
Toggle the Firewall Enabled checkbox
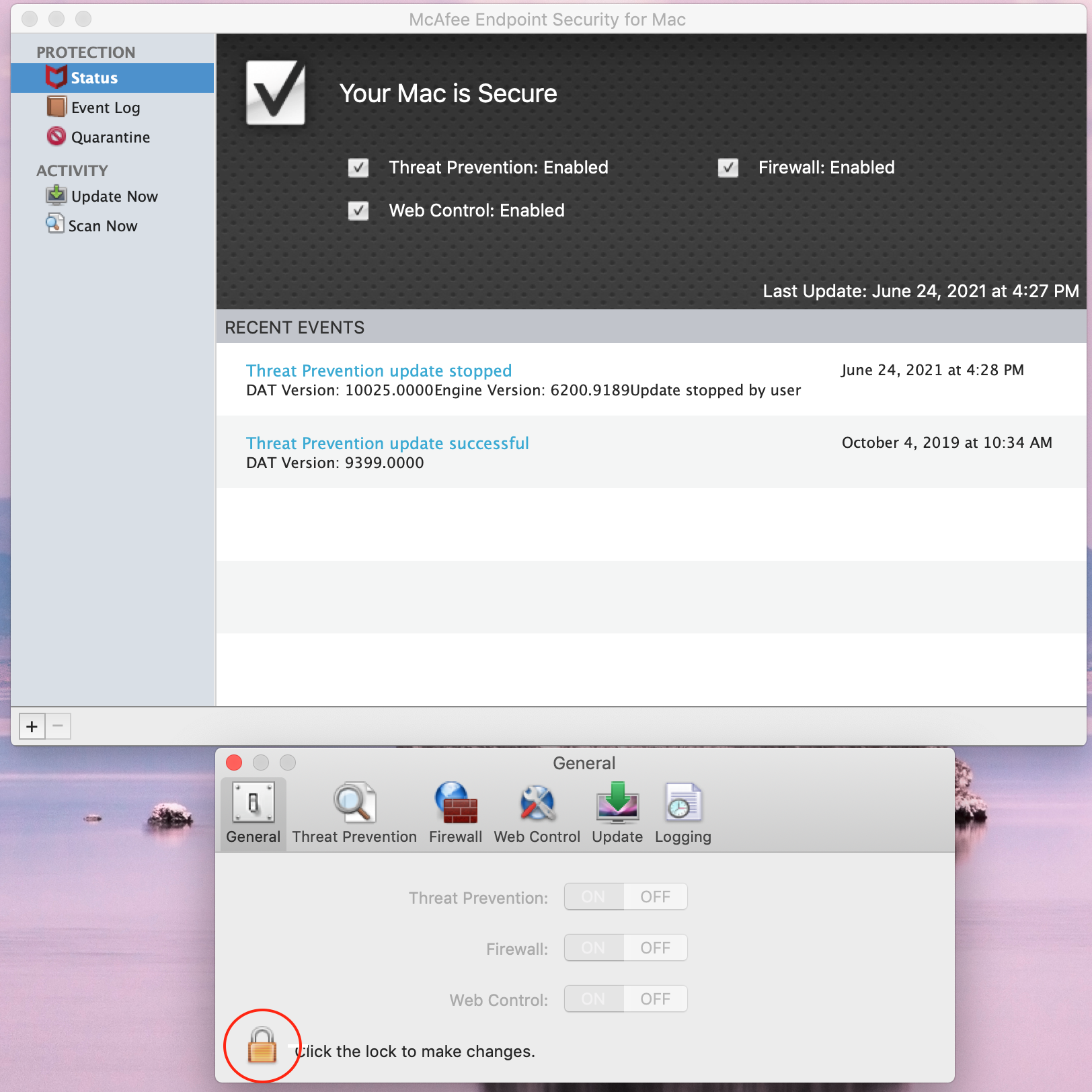point(728,167)
